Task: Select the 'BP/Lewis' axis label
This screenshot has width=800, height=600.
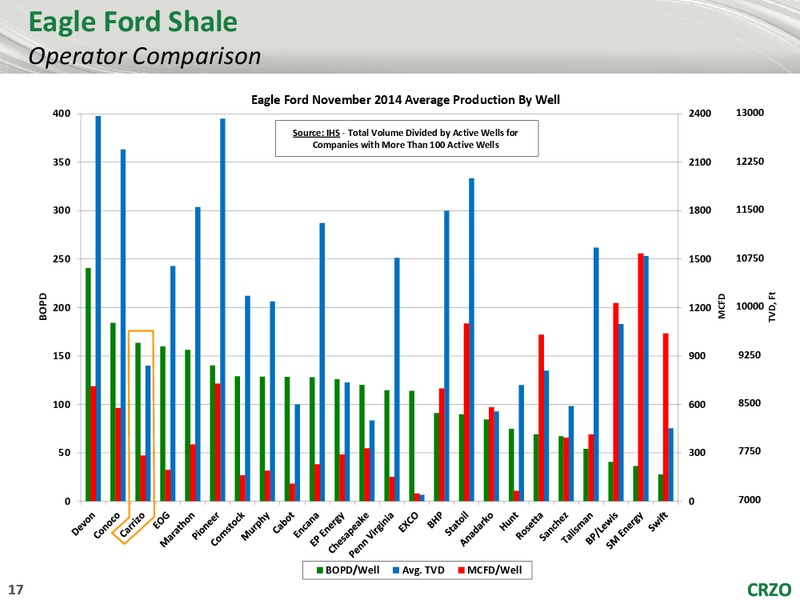Action: pyautogui.click(x=603, y=528)
